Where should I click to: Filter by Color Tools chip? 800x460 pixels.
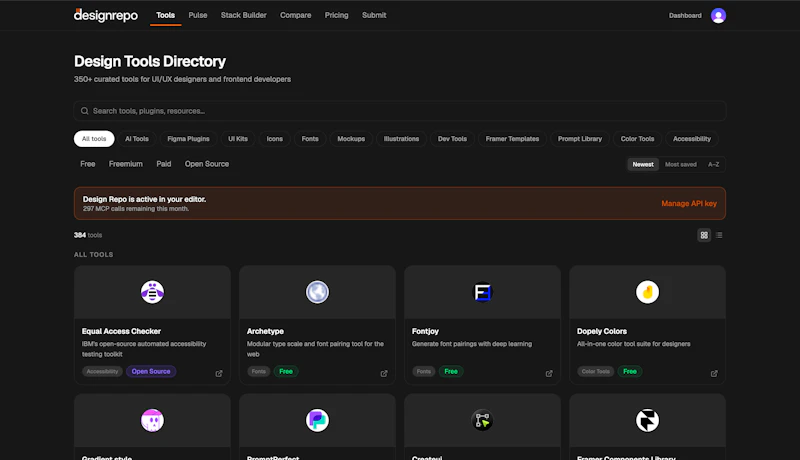[637, 139]
